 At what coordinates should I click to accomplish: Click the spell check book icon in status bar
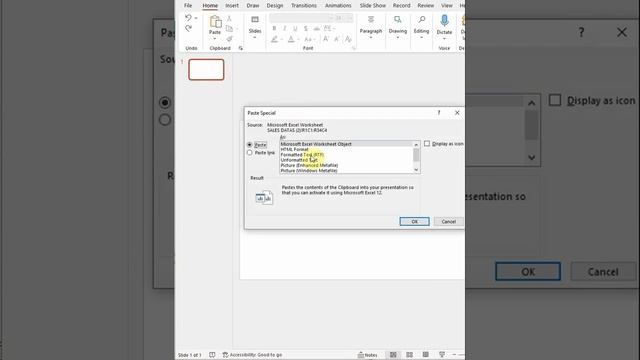click(212, 355)
